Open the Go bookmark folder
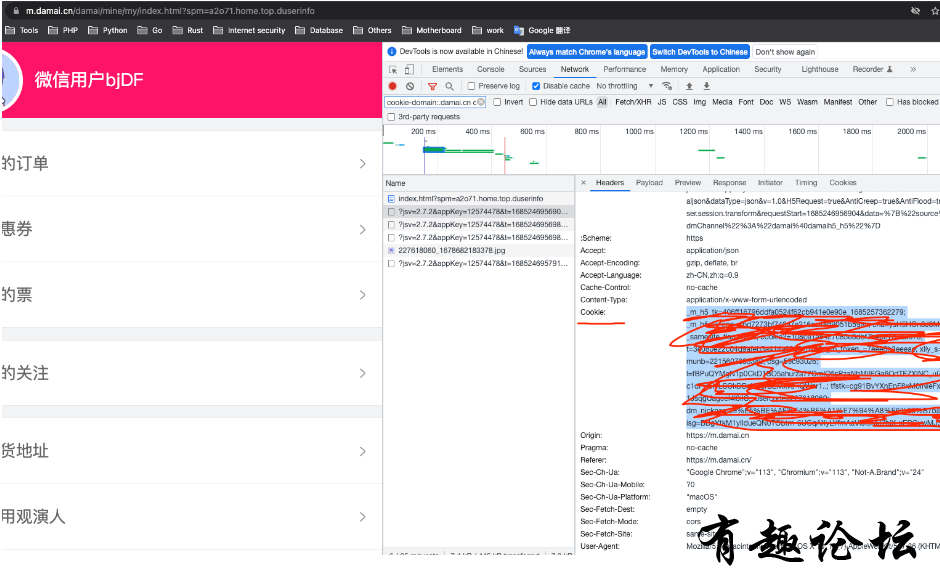 click(x=150, y=30)
